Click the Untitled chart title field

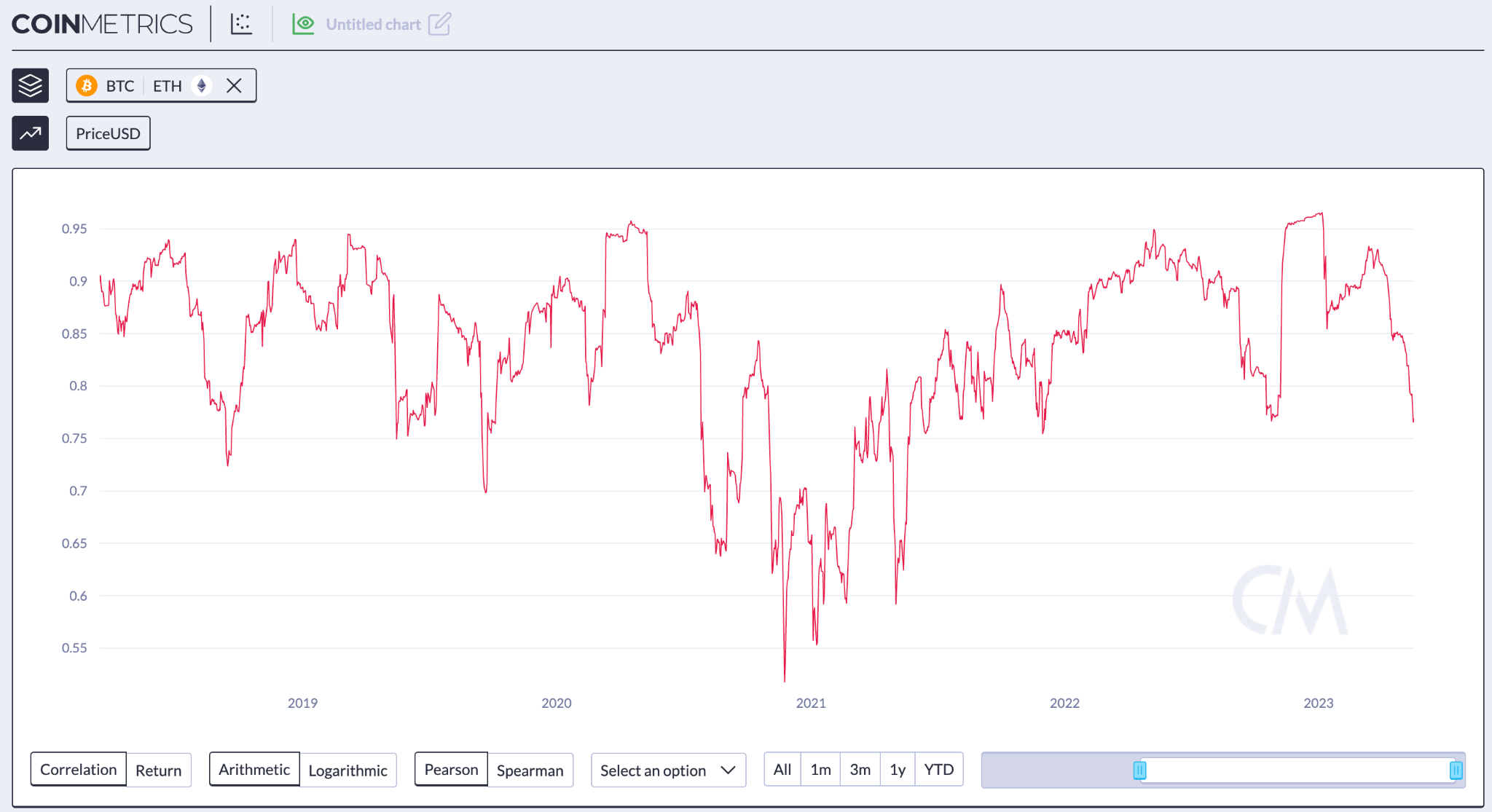pos(373,24)
